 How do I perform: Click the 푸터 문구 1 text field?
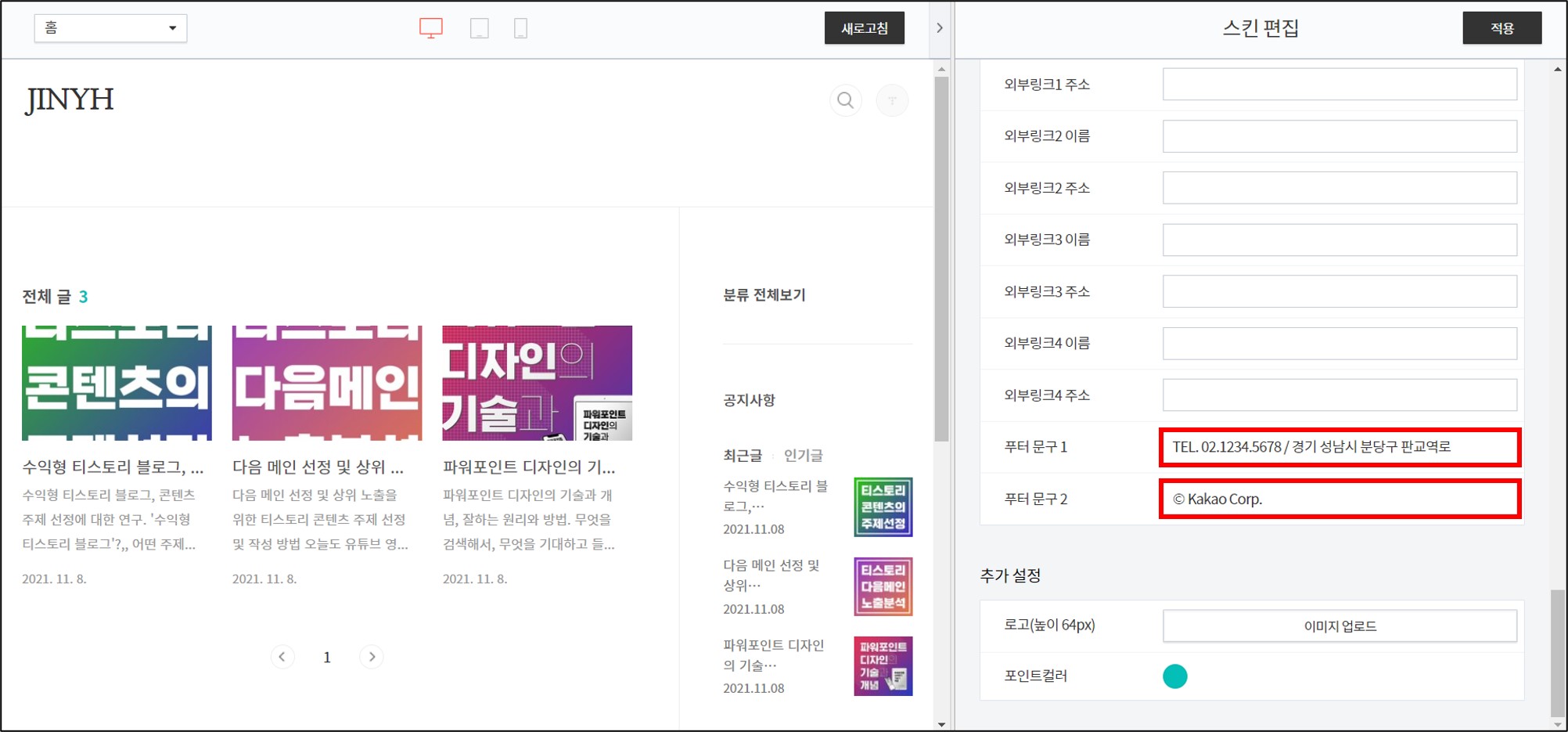click(1340, 447)
